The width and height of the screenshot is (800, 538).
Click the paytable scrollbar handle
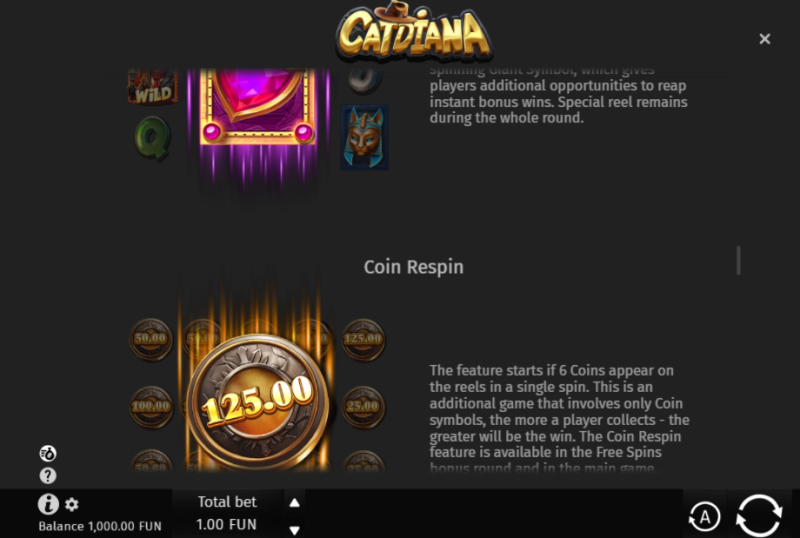[x=738, y=260]
